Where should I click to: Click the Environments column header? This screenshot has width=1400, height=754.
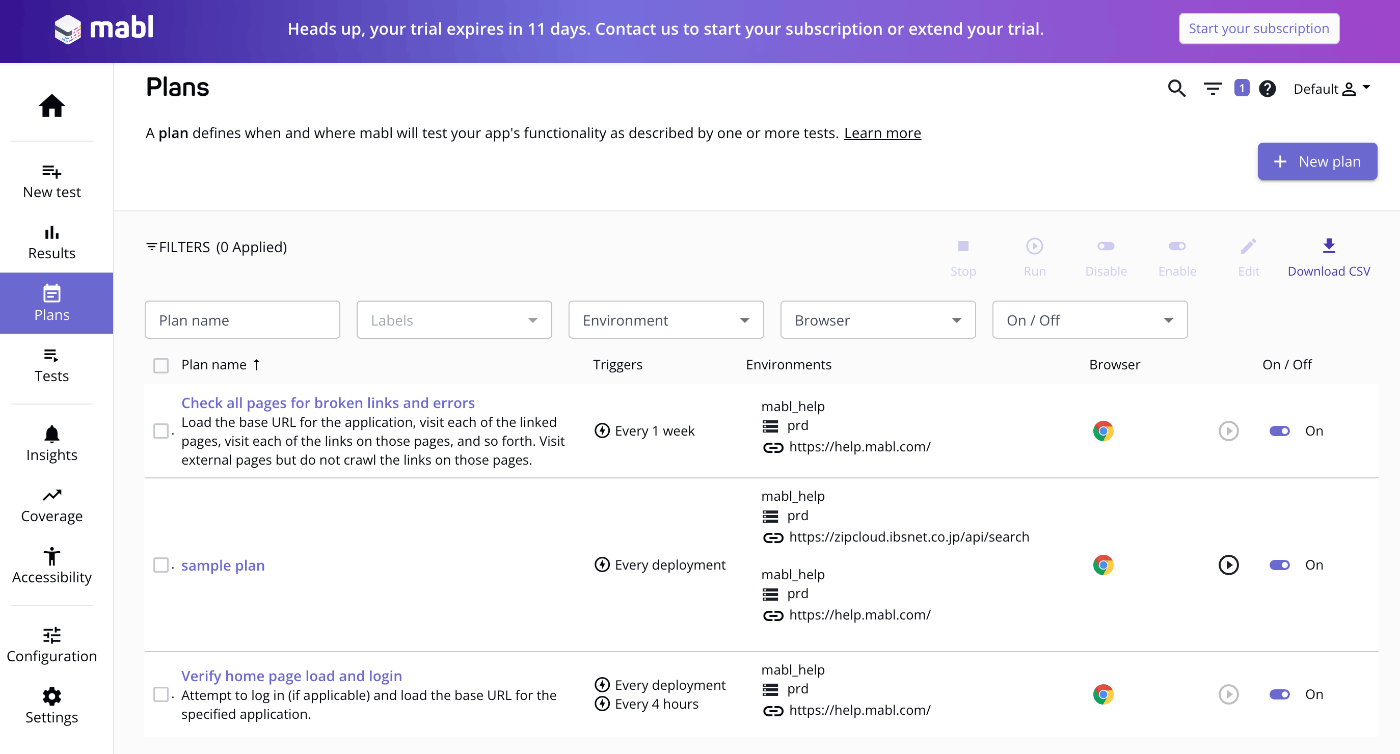point(789,365)
